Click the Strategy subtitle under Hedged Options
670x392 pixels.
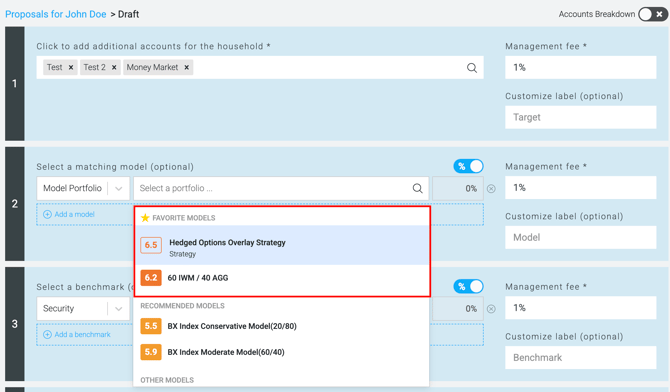(x=182, y=254)
